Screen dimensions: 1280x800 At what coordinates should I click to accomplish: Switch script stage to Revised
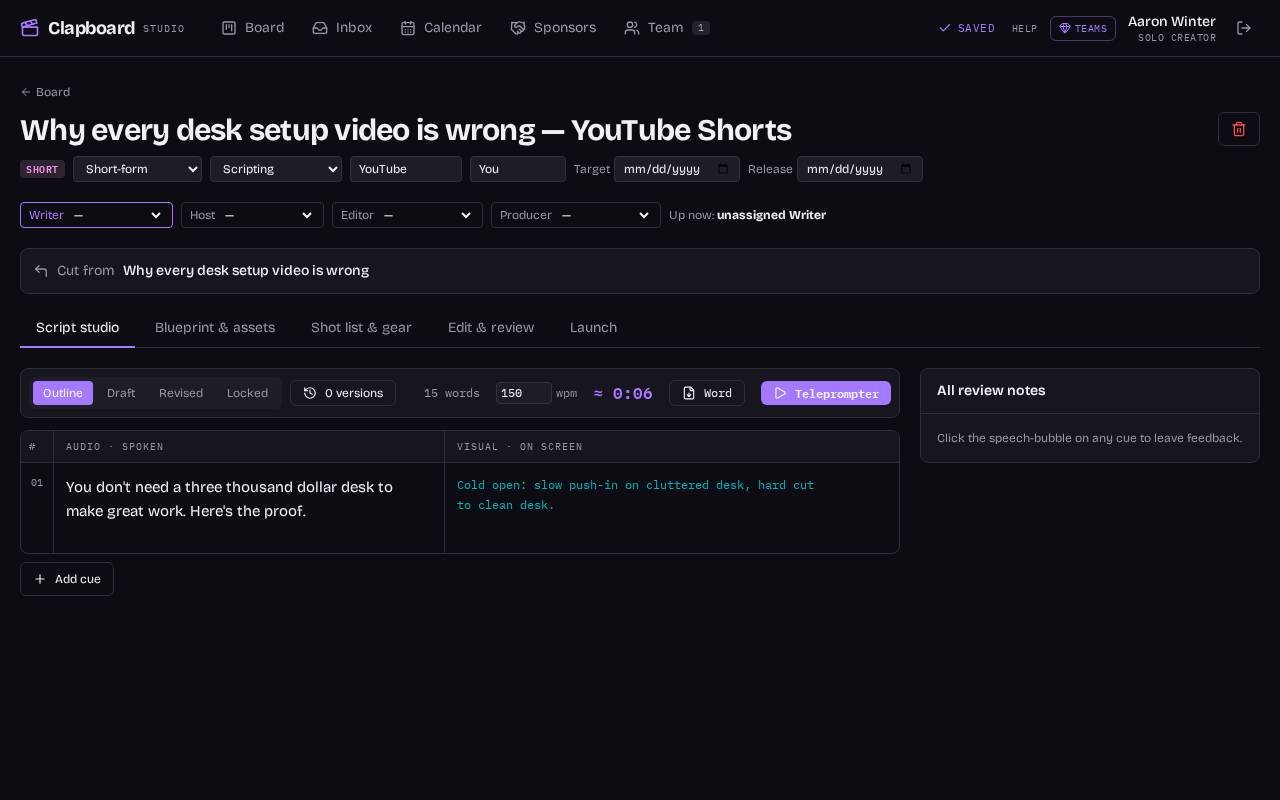point(181,393)
